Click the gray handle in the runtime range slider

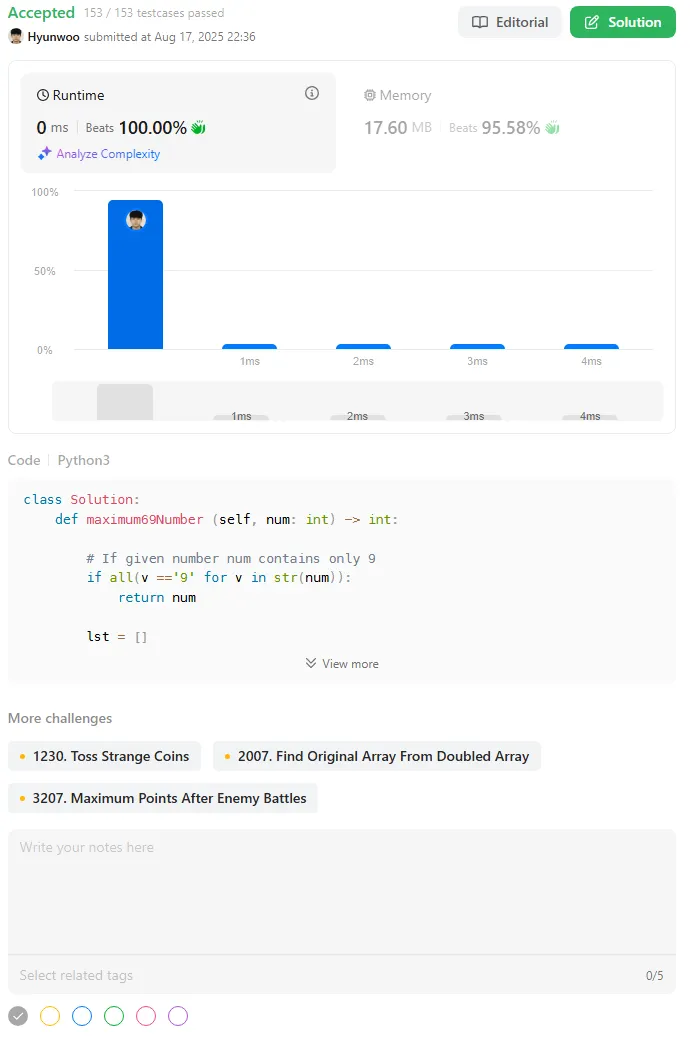(125, 401)
